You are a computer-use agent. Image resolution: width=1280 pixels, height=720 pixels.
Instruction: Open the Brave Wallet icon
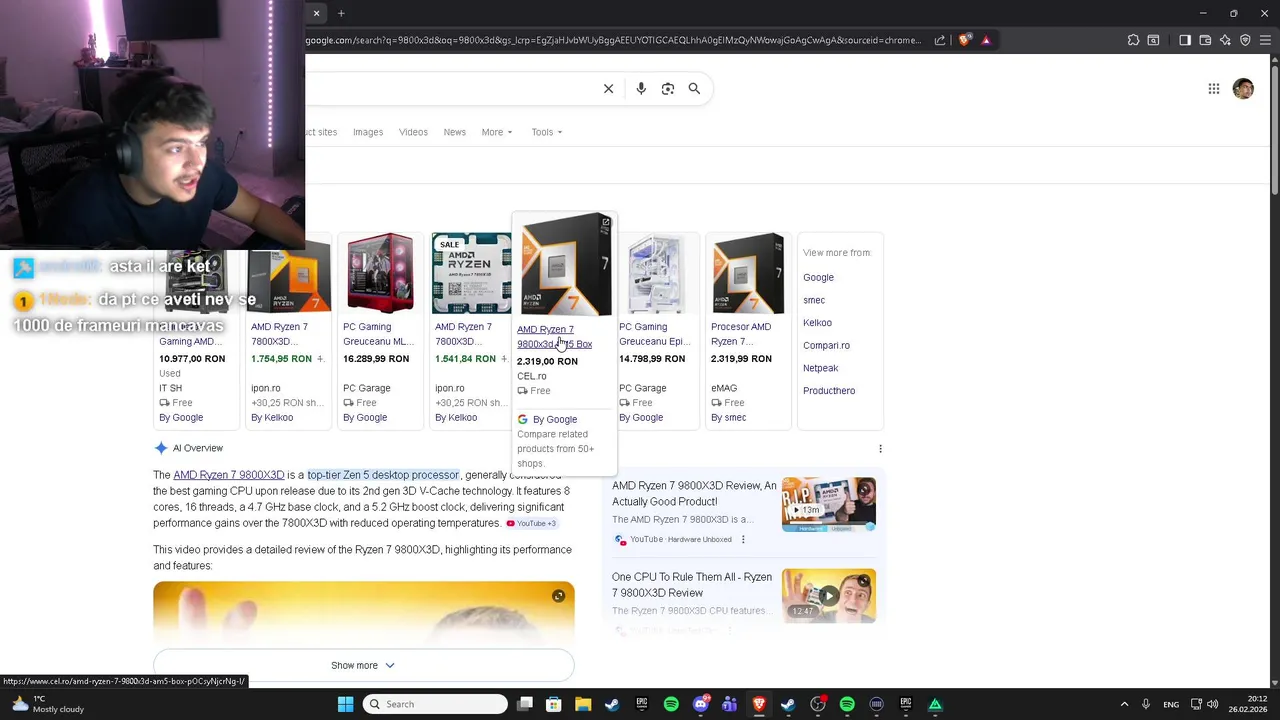pos(1205,40)
